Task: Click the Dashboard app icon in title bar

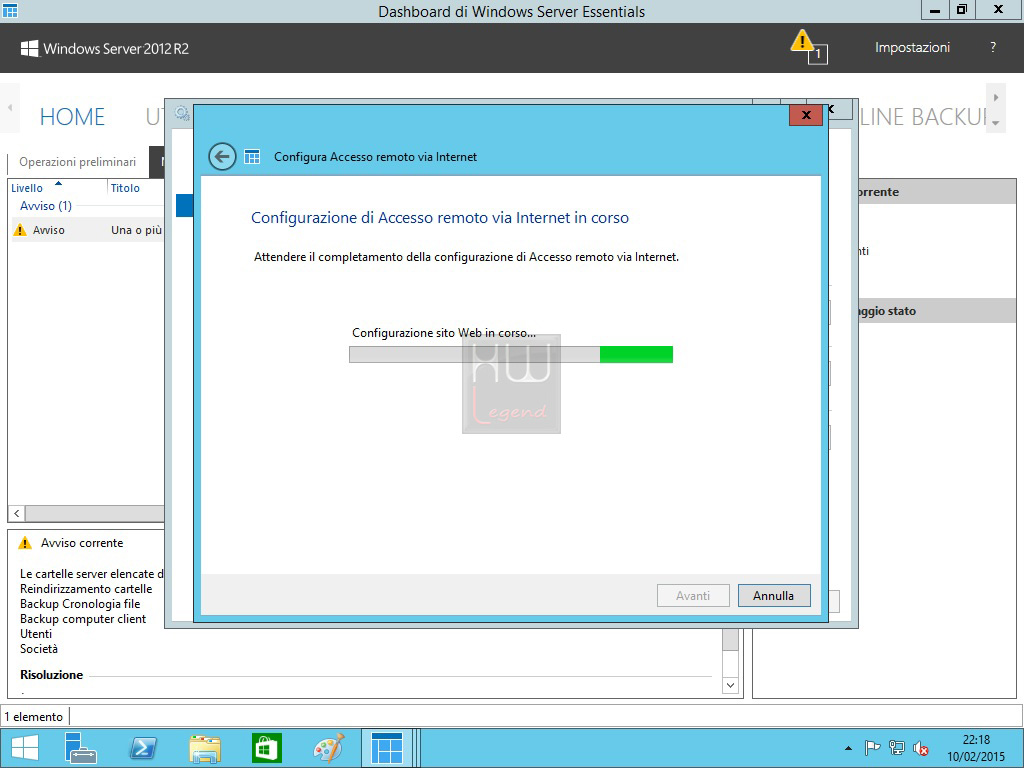Action: (x=10, y=10)
